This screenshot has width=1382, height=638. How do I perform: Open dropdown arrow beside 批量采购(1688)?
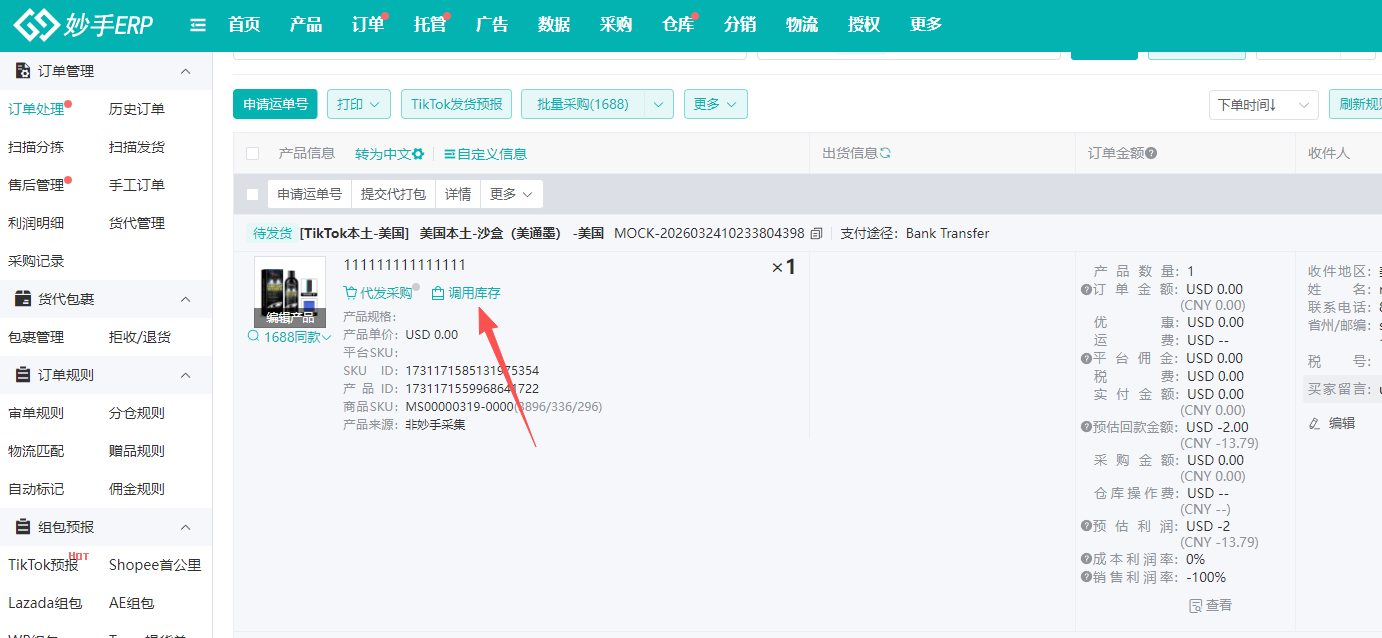click(659, 104)
